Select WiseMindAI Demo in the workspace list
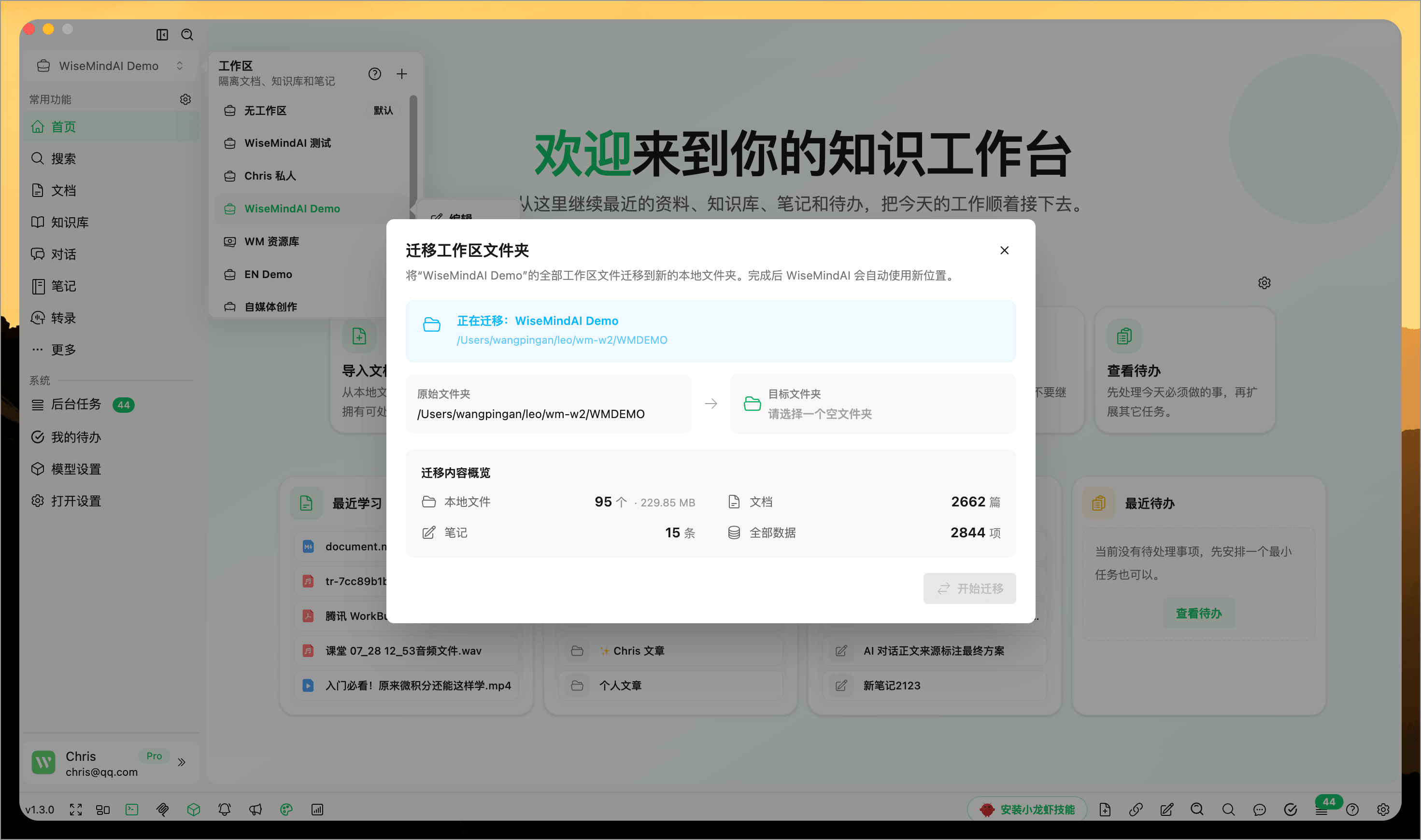The width and height of the screenshot is (1421, 840). [311, 209]
